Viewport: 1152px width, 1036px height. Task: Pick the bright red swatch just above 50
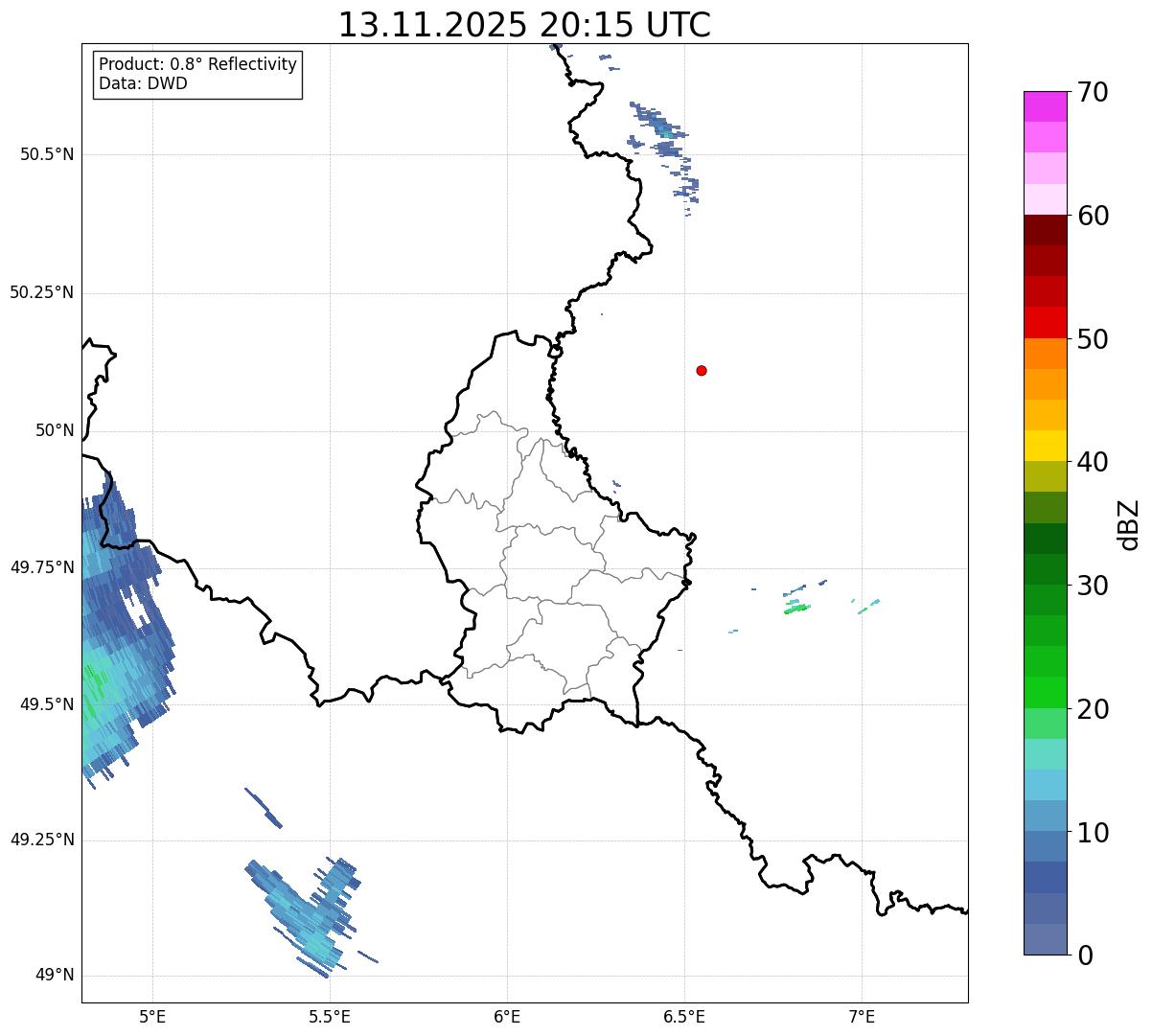[x=1046, y=322]
